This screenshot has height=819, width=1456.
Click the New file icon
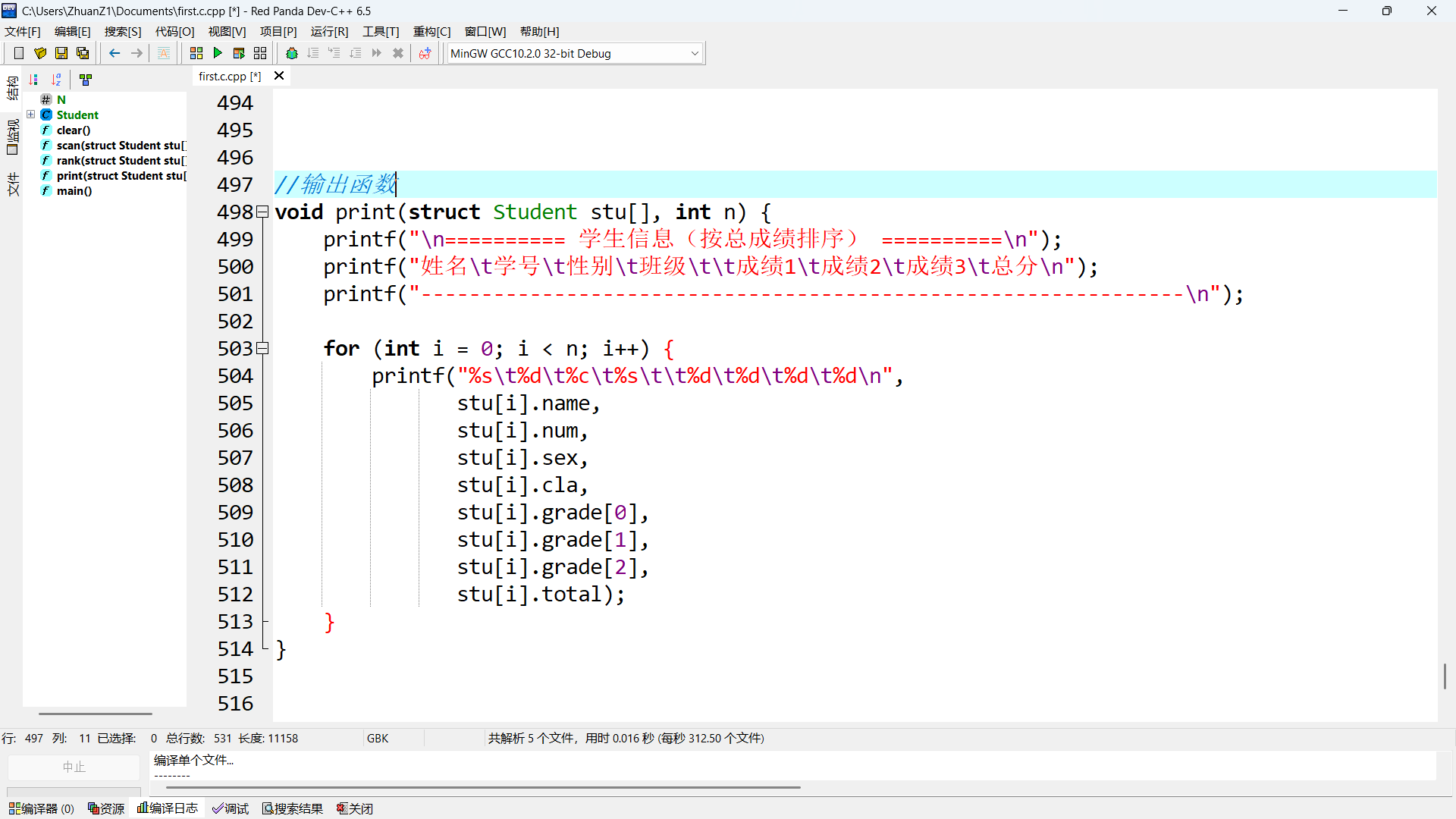point(19,53)
